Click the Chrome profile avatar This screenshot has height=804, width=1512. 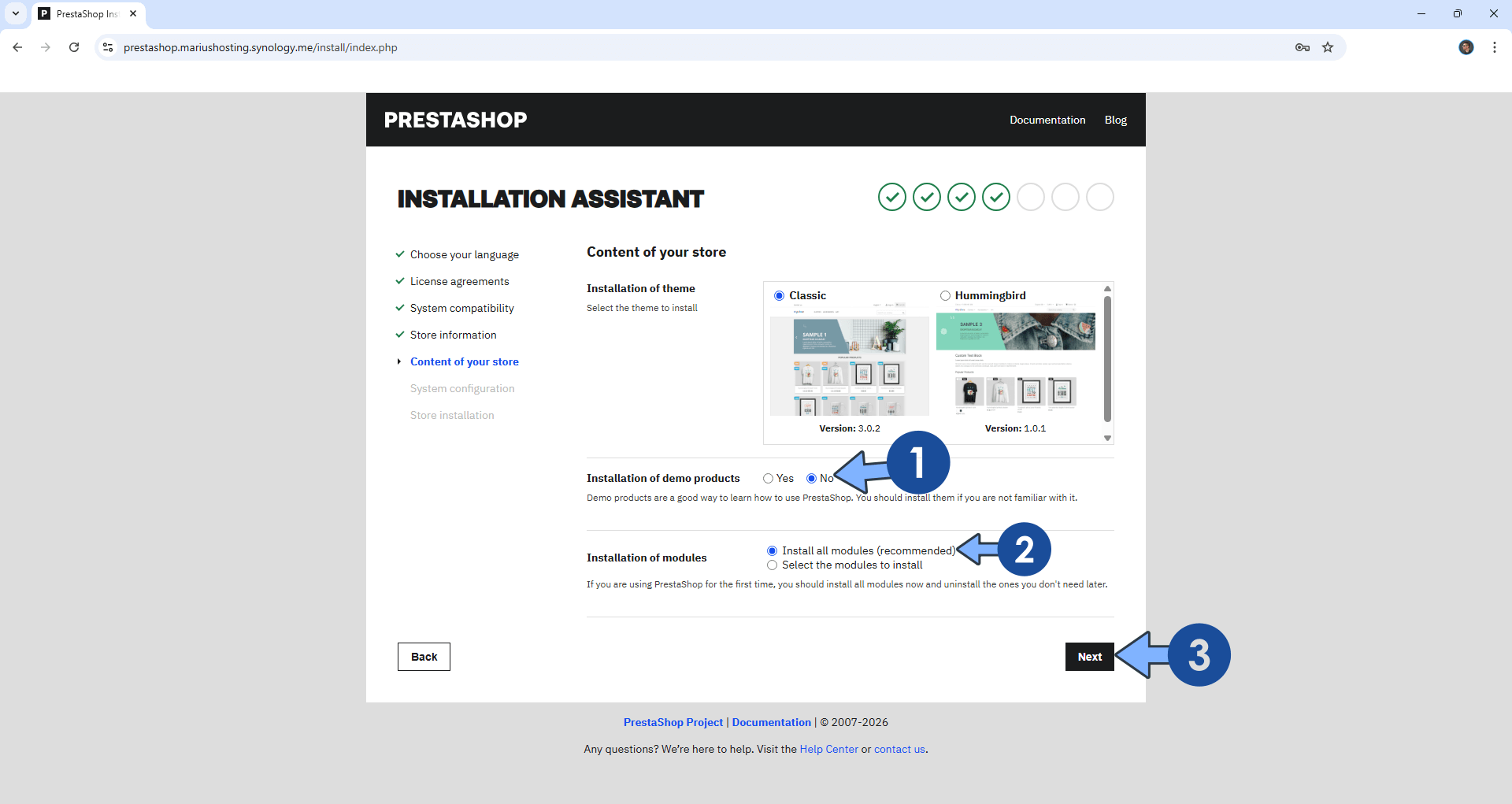point(1466,47)
